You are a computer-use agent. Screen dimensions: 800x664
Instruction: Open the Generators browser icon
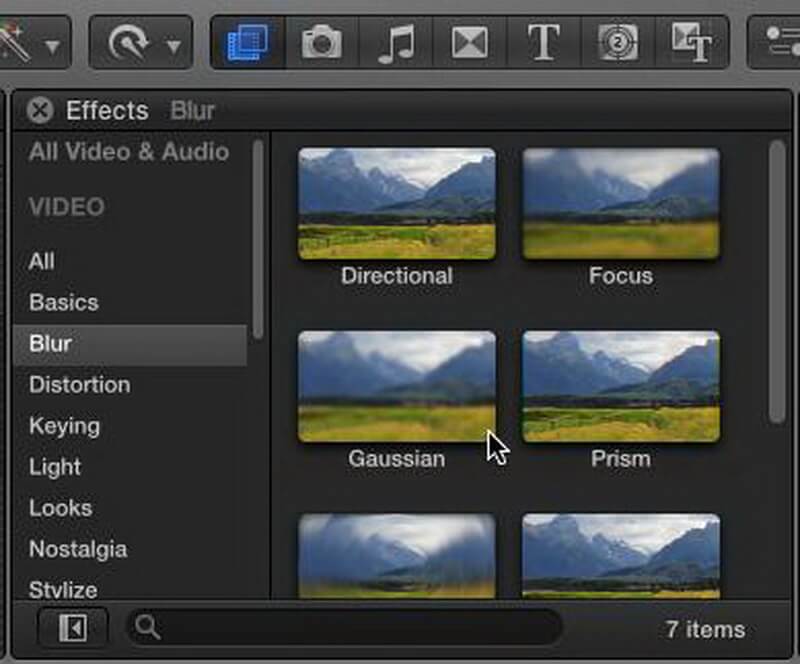click(618, 43)
